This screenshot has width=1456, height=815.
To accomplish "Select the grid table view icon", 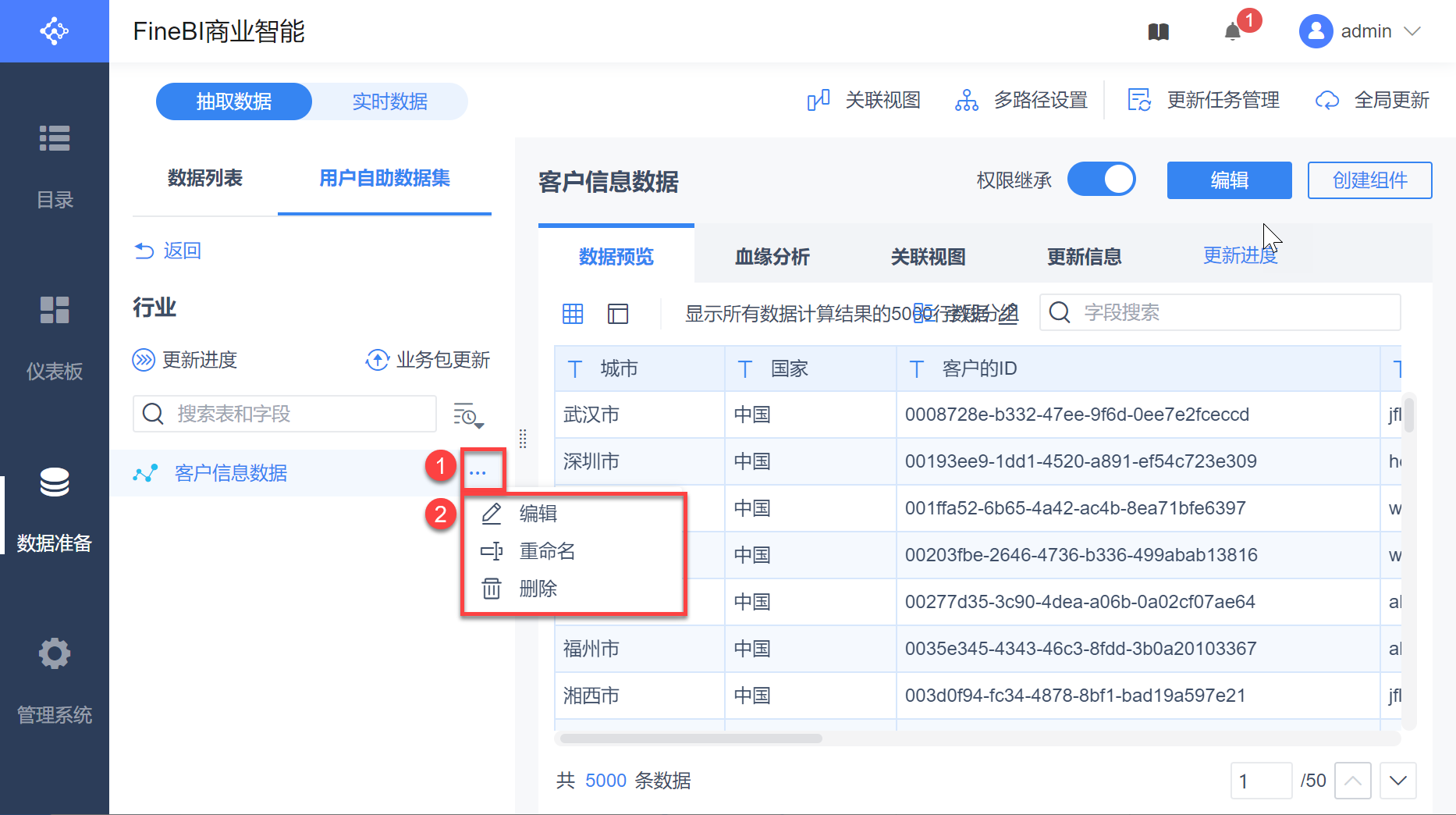I will point(573,314).
